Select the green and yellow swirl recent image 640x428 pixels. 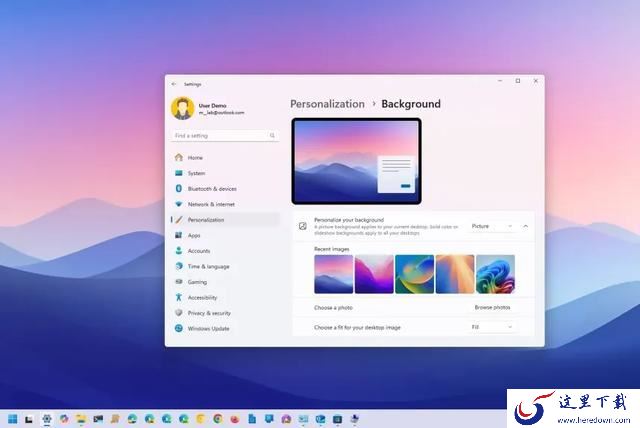coord(414,274)
